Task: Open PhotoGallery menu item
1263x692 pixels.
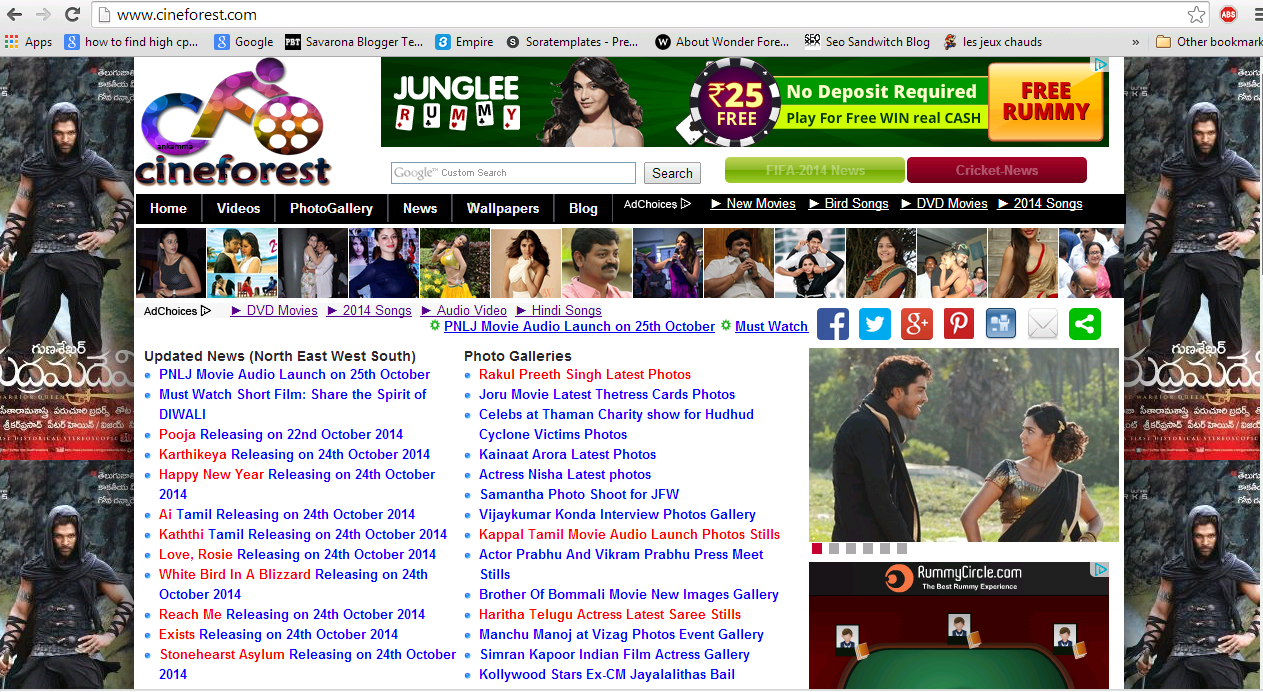Action: (x=331, y=208)
